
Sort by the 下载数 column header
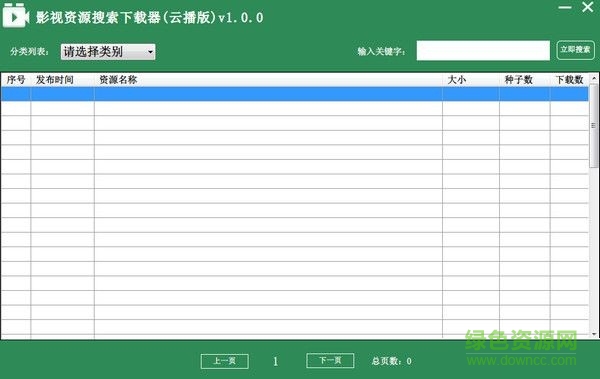coord(569,80)
